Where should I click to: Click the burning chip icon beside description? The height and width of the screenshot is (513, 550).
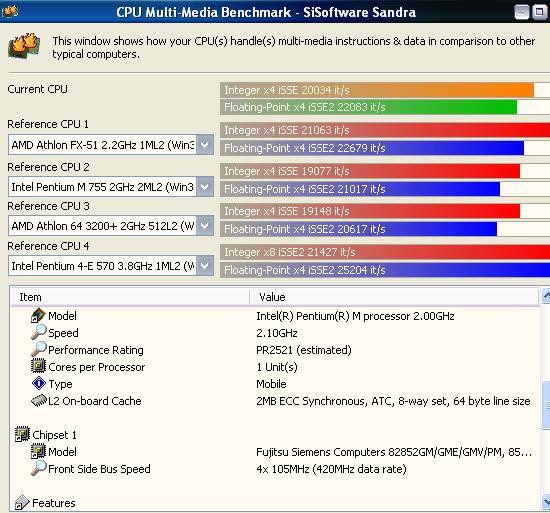(24, 46)
